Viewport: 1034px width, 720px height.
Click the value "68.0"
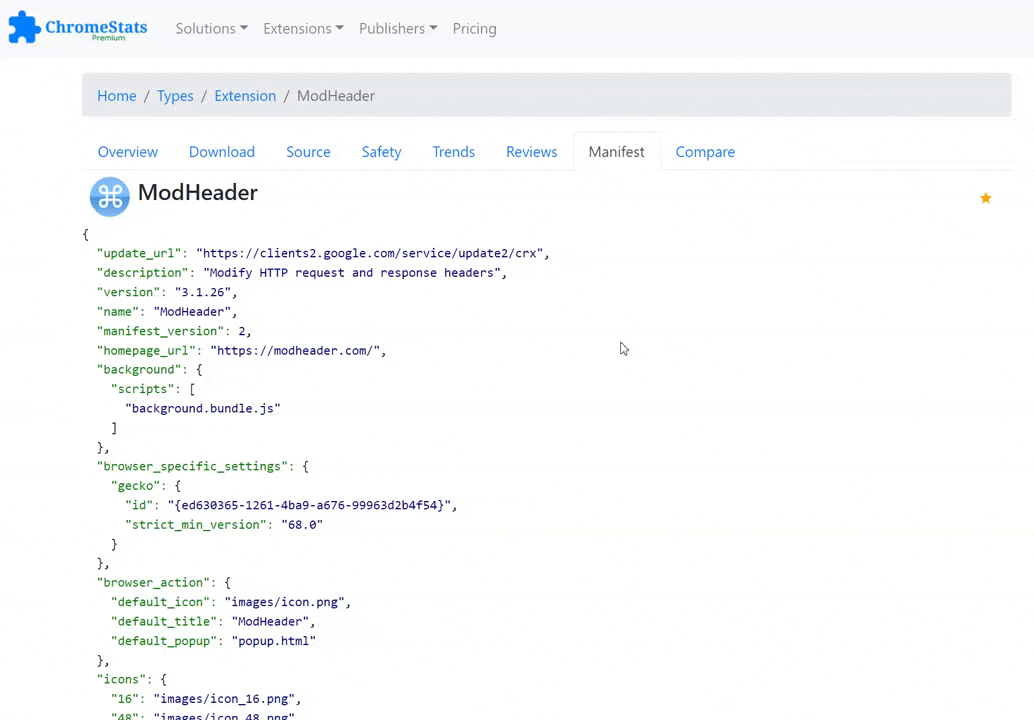pyautogui.click(x=302, y=525)
